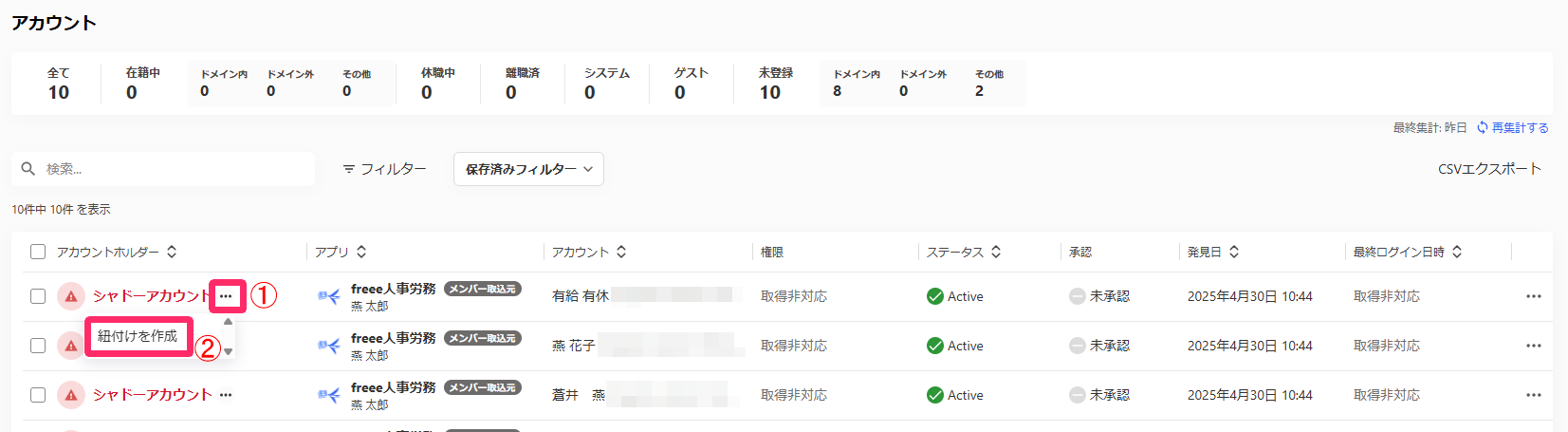The image size is (1568, 432).
Task: Select the 紐付けを作成 menu entry
Action: [x=138, y=336]
